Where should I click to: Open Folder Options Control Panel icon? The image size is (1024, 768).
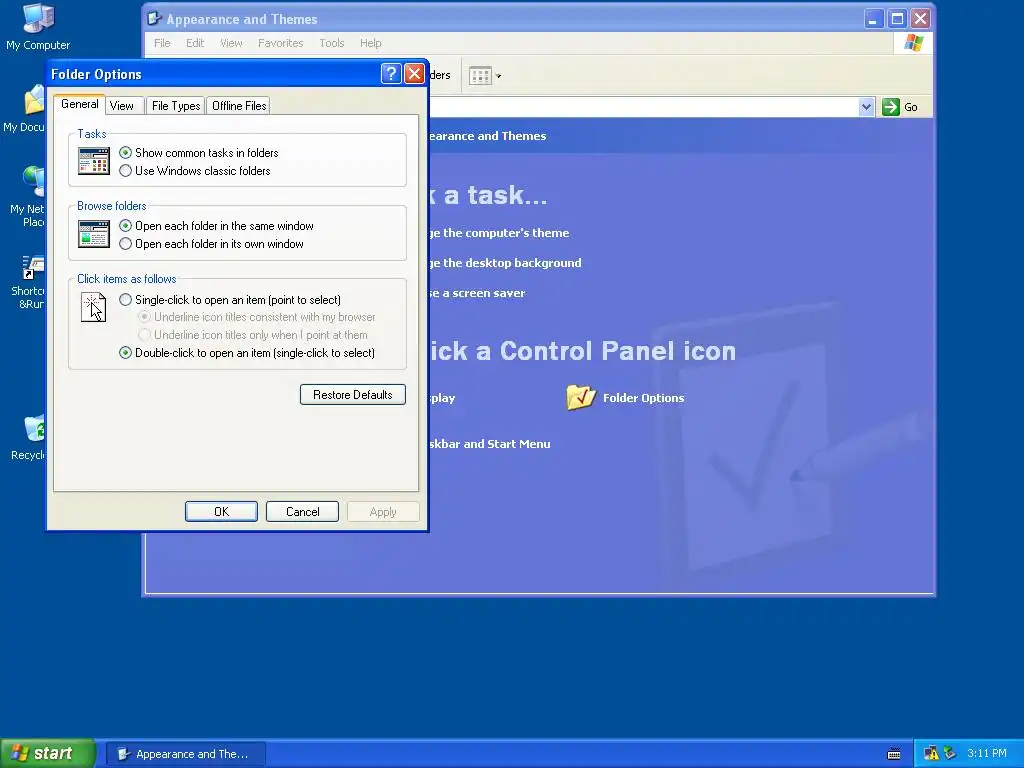581,397
